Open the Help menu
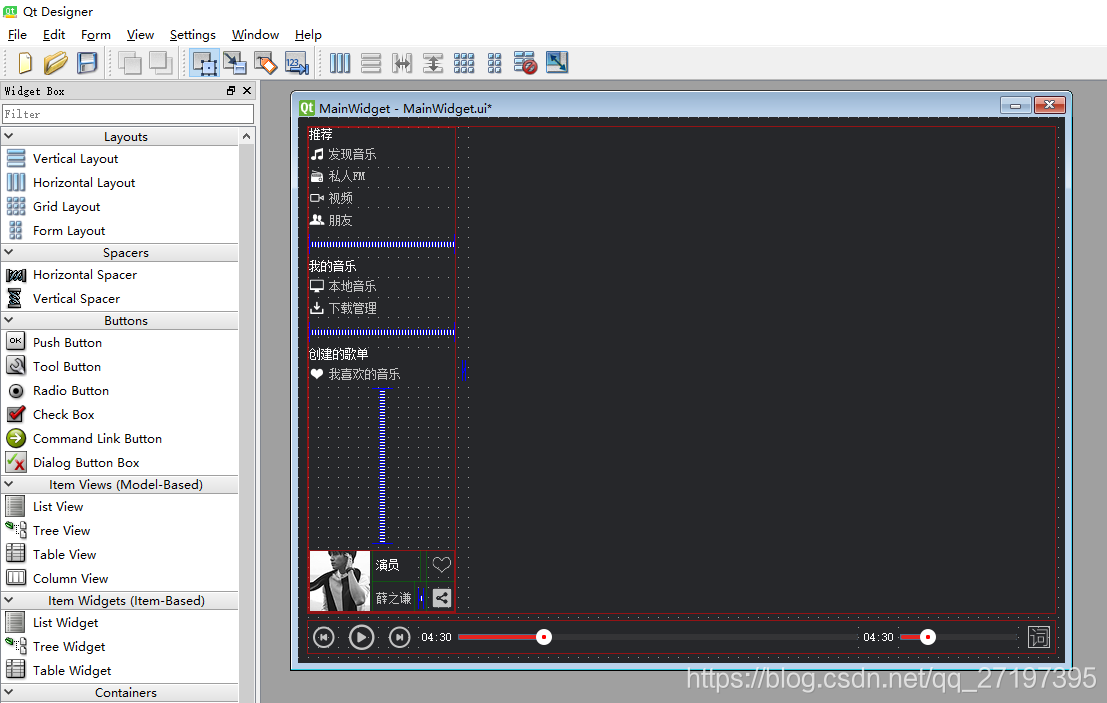 (x=308, y=35)
